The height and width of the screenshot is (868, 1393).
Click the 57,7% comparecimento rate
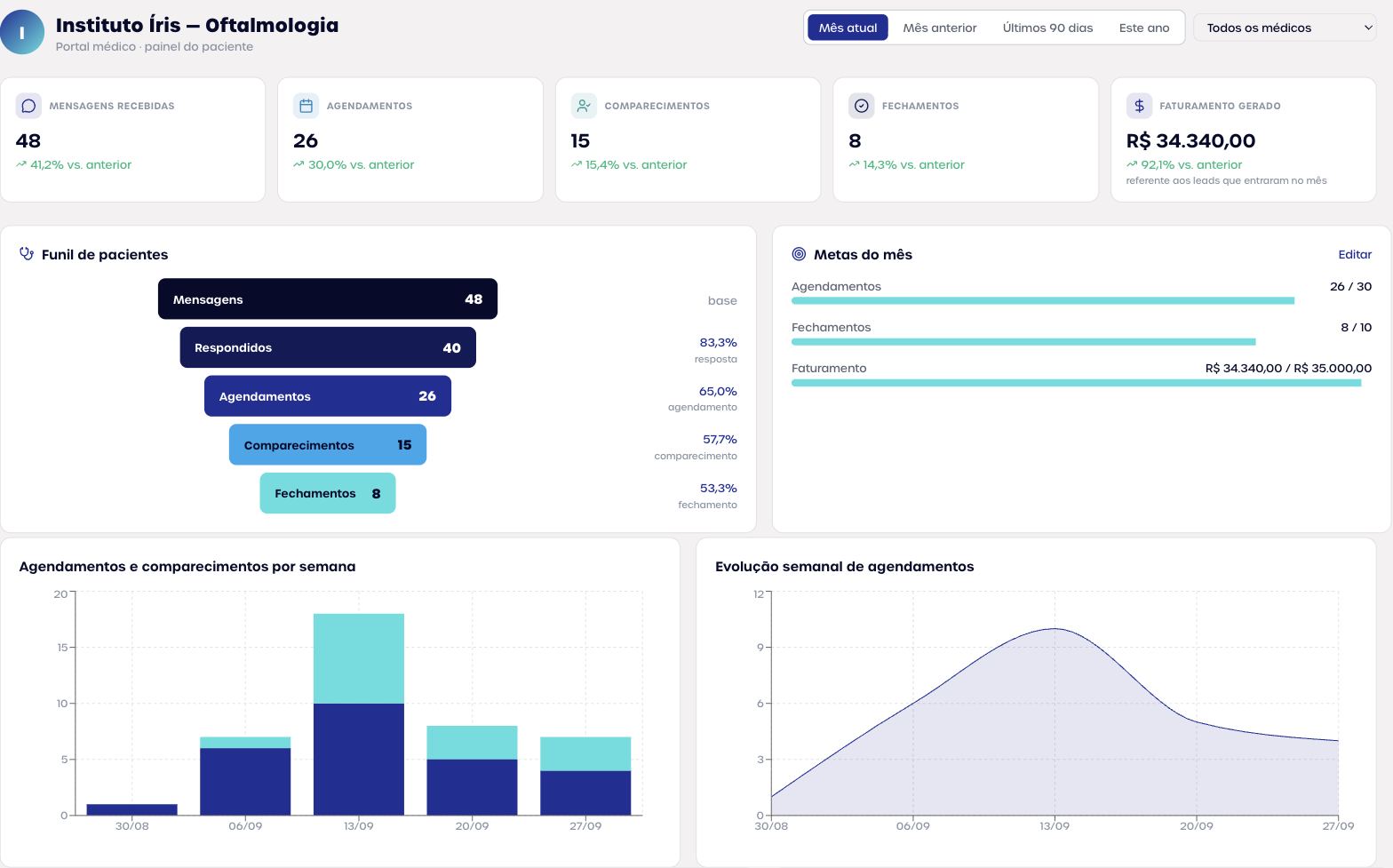[x=720, y=439]
